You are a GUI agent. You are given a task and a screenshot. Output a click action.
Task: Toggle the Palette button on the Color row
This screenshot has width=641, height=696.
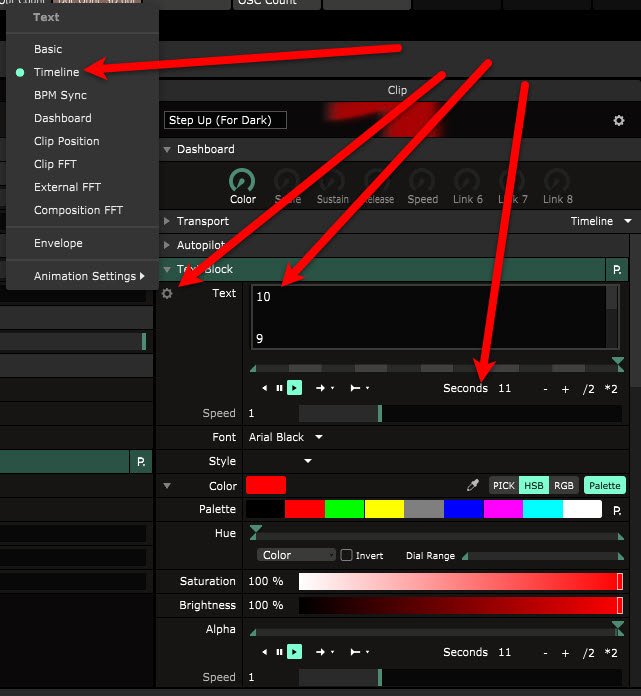tap(604, 486)
